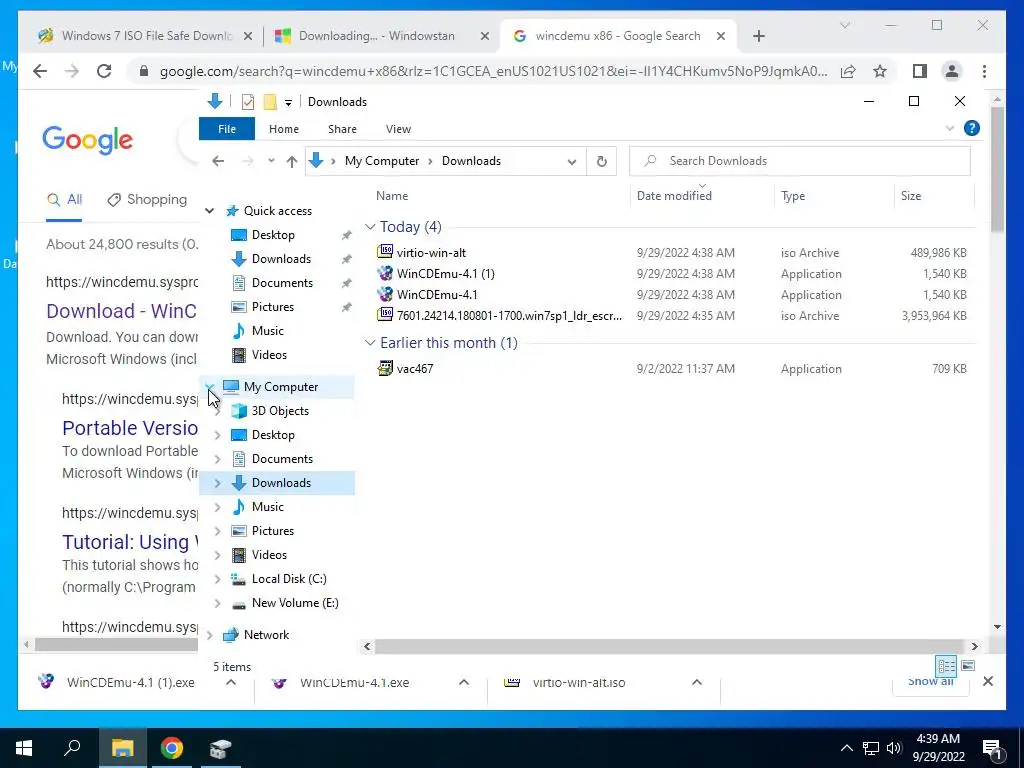Viewport: 1024px width, 768px height.
Task: Click the Properties quick access toolbar icon
Action: [248, 102]
